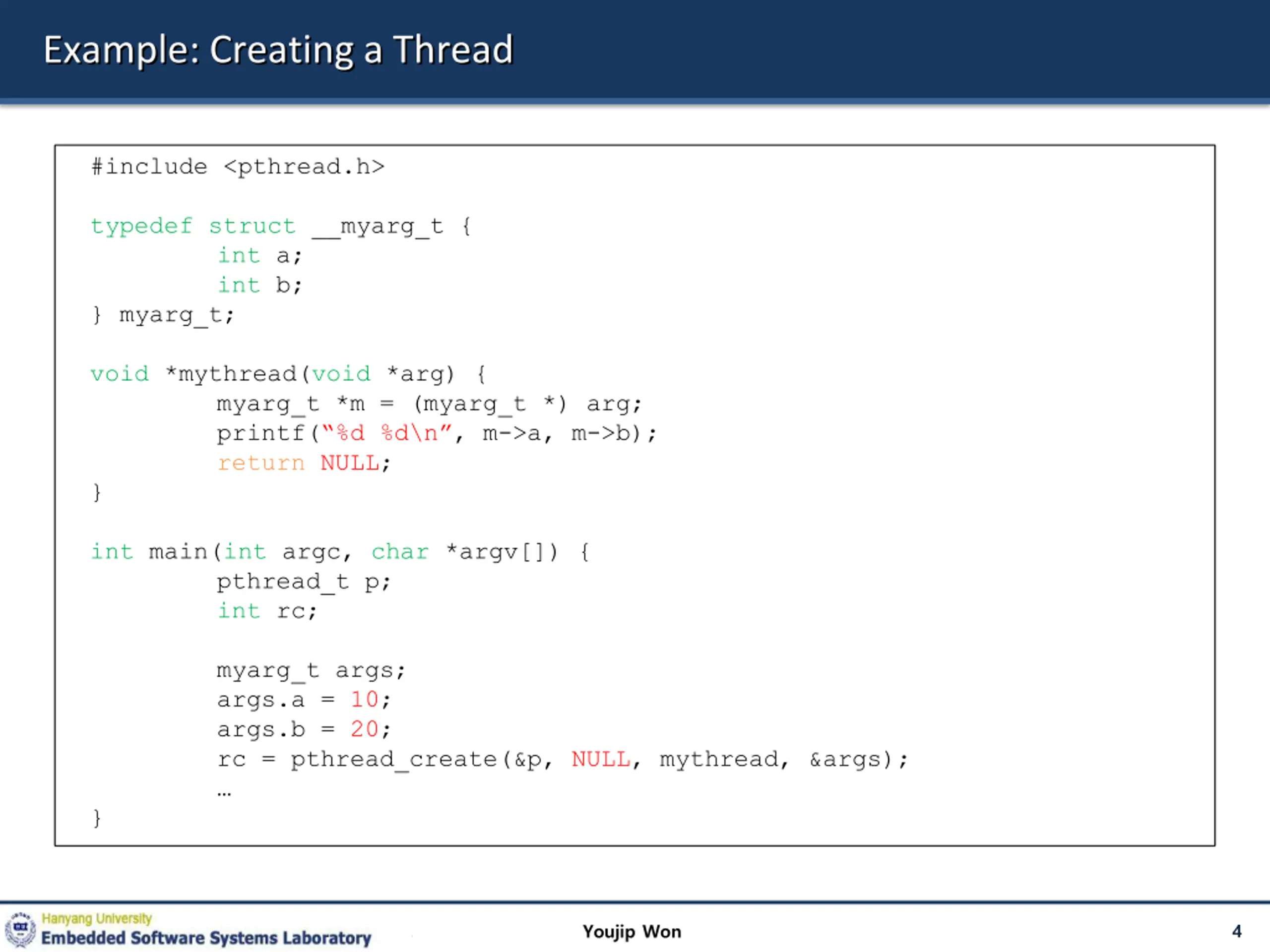Click the 'args.a = 10;' line
The height and width of the screenshot is (952, 1270).
(304, 701)
